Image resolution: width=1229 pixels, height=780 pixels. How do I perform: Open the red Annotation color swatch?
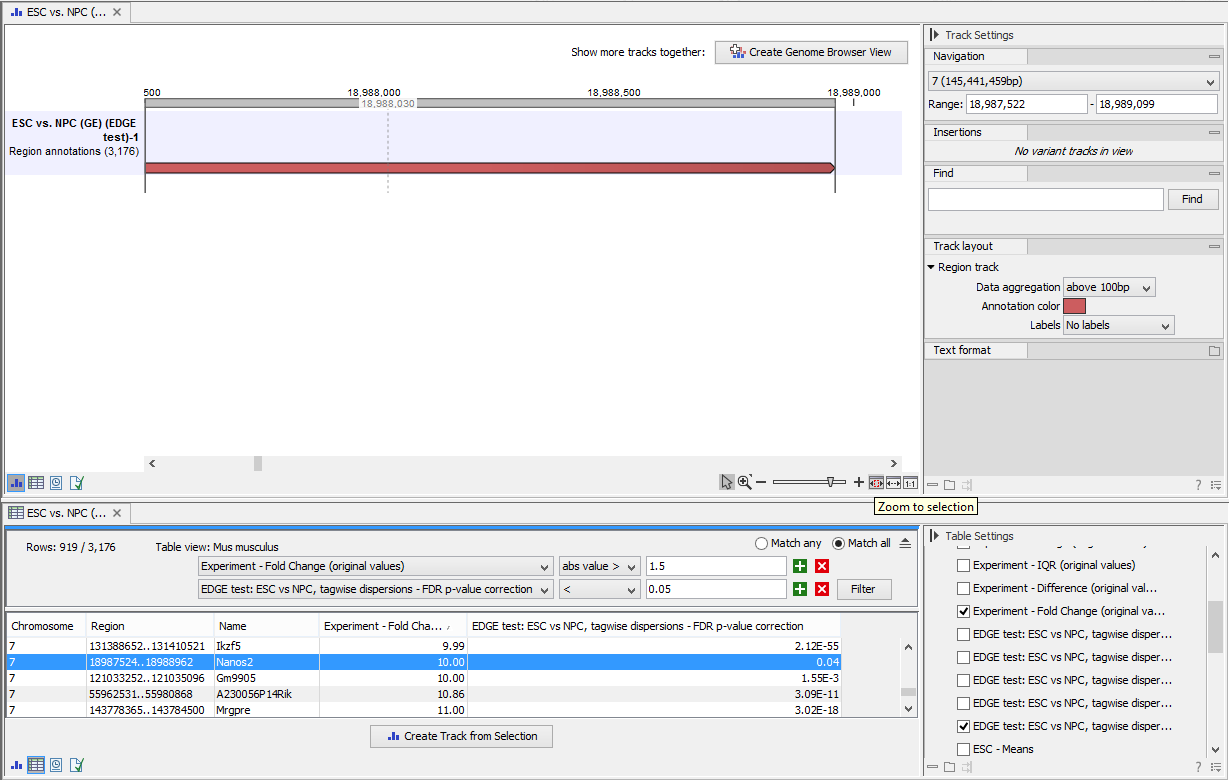coord(1074,306)
